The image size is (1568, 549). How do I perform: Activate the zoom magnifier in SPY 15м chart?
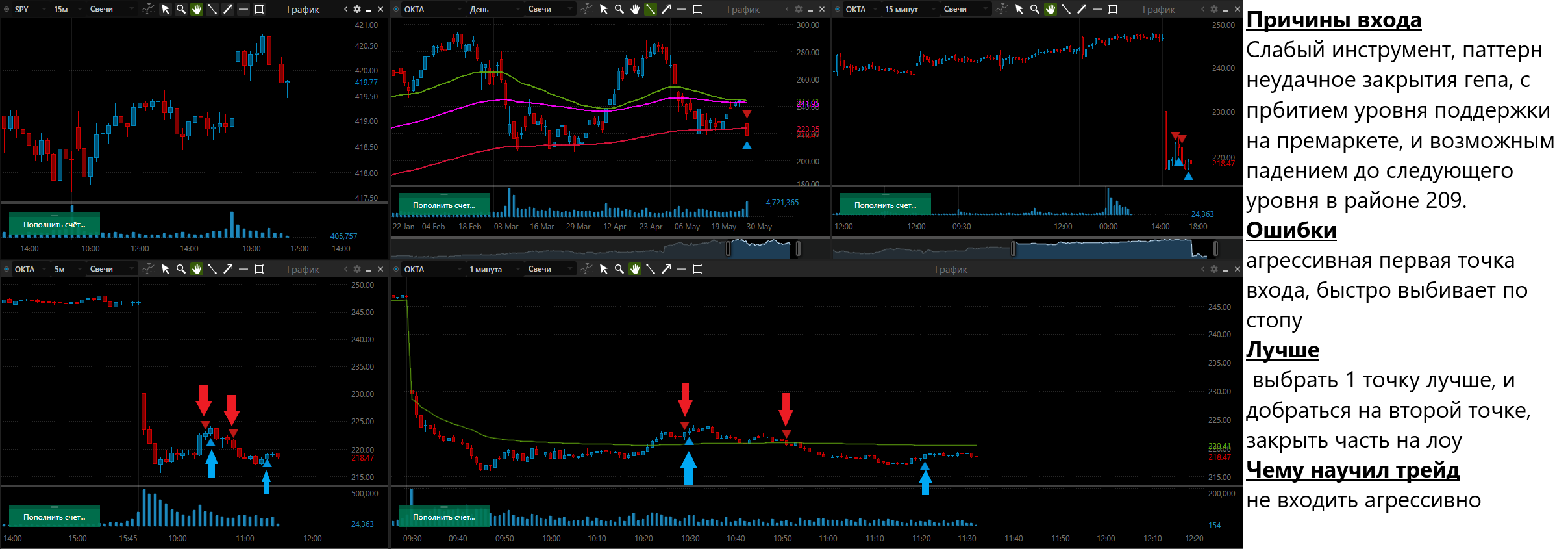coord(181,9)
